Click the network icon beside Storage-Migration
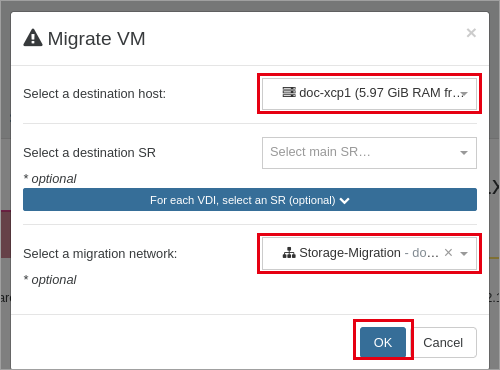500x370 pixels. (289, 253)
